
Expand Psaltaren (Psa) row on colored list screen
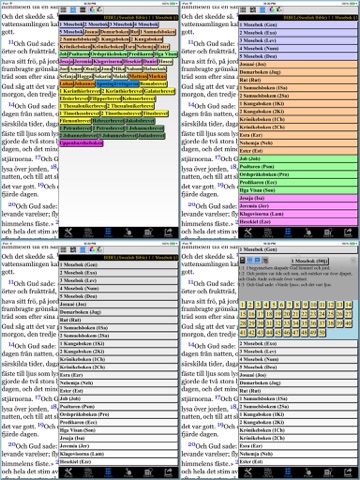(x=298, y=166)
